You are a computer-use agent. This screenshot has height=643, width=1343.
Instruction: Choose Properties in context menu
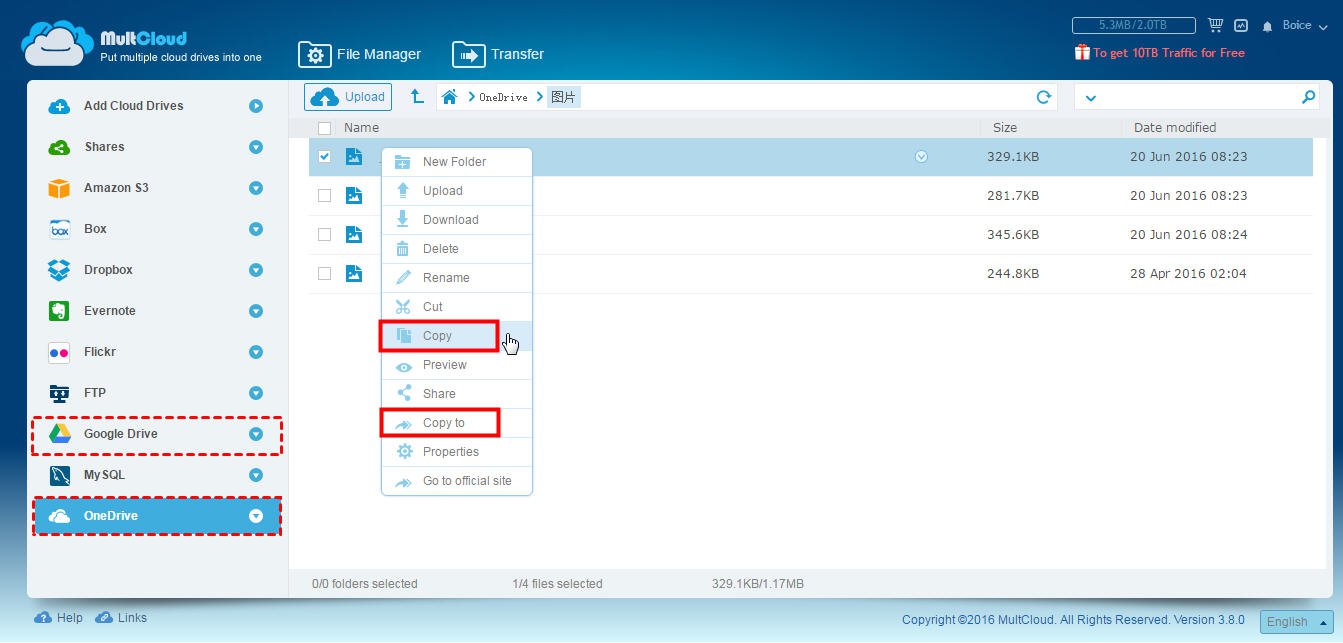[457, 452]
